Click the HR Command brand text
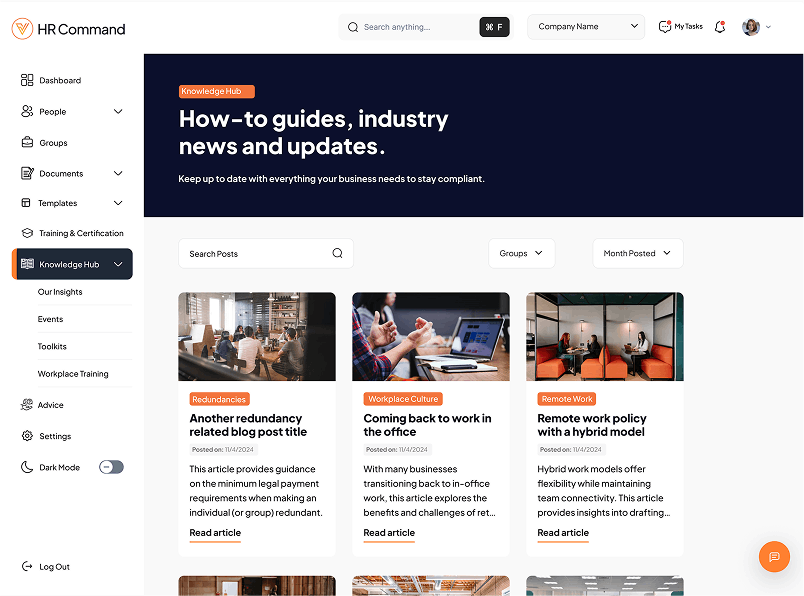The image size is (804, 596). pyautogui.click(x=81, y=29)
